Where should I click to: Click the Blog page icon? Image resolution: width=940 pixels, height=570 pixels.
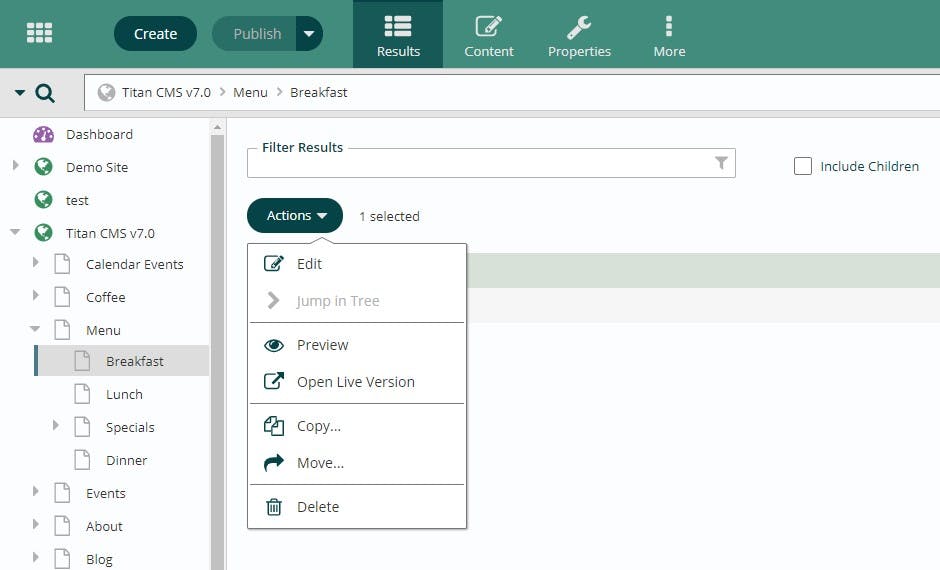click(x=62, y=559)
